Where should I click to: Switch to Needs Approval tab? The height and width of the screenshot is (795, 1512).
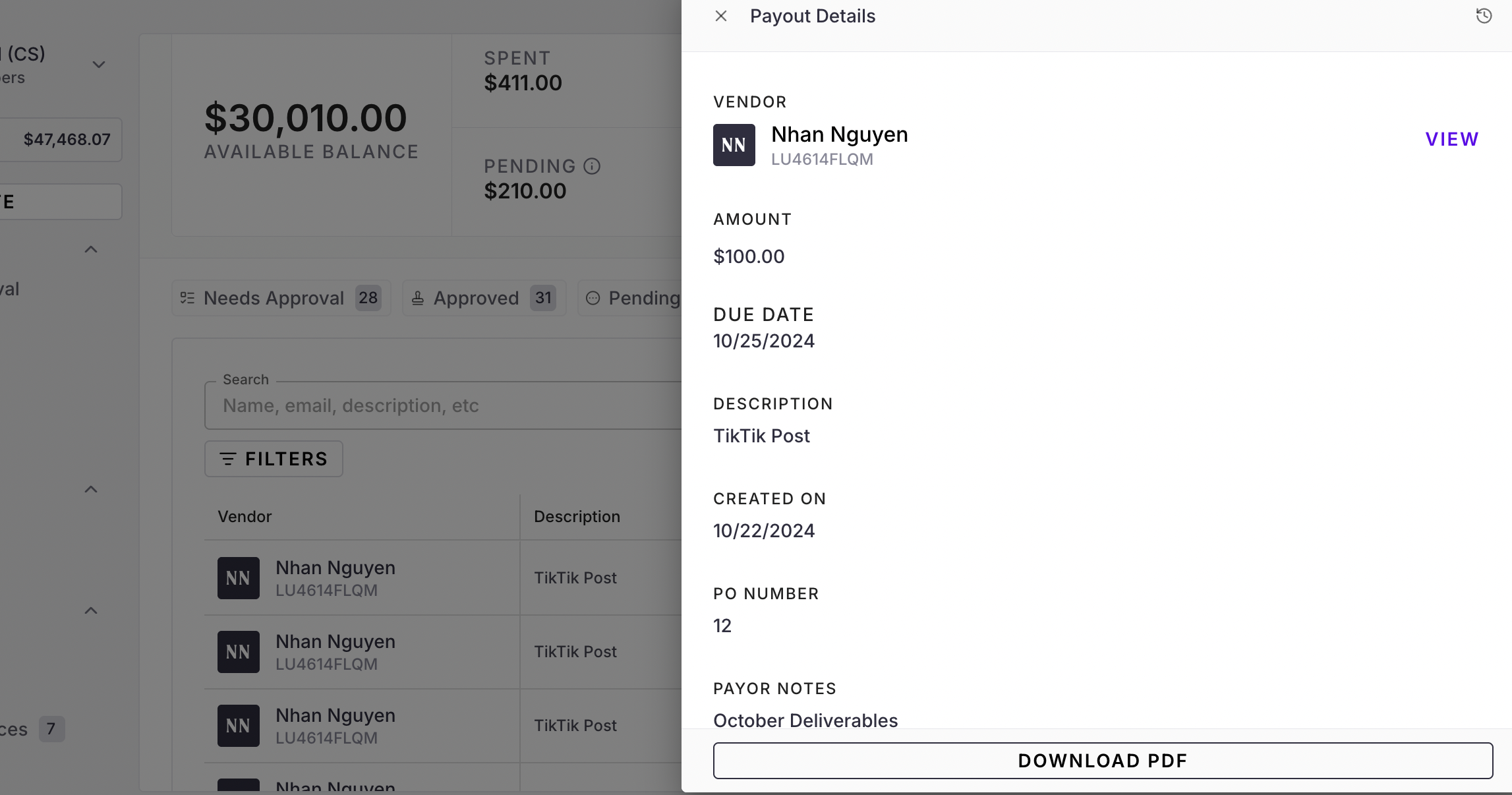click(281, 298)
